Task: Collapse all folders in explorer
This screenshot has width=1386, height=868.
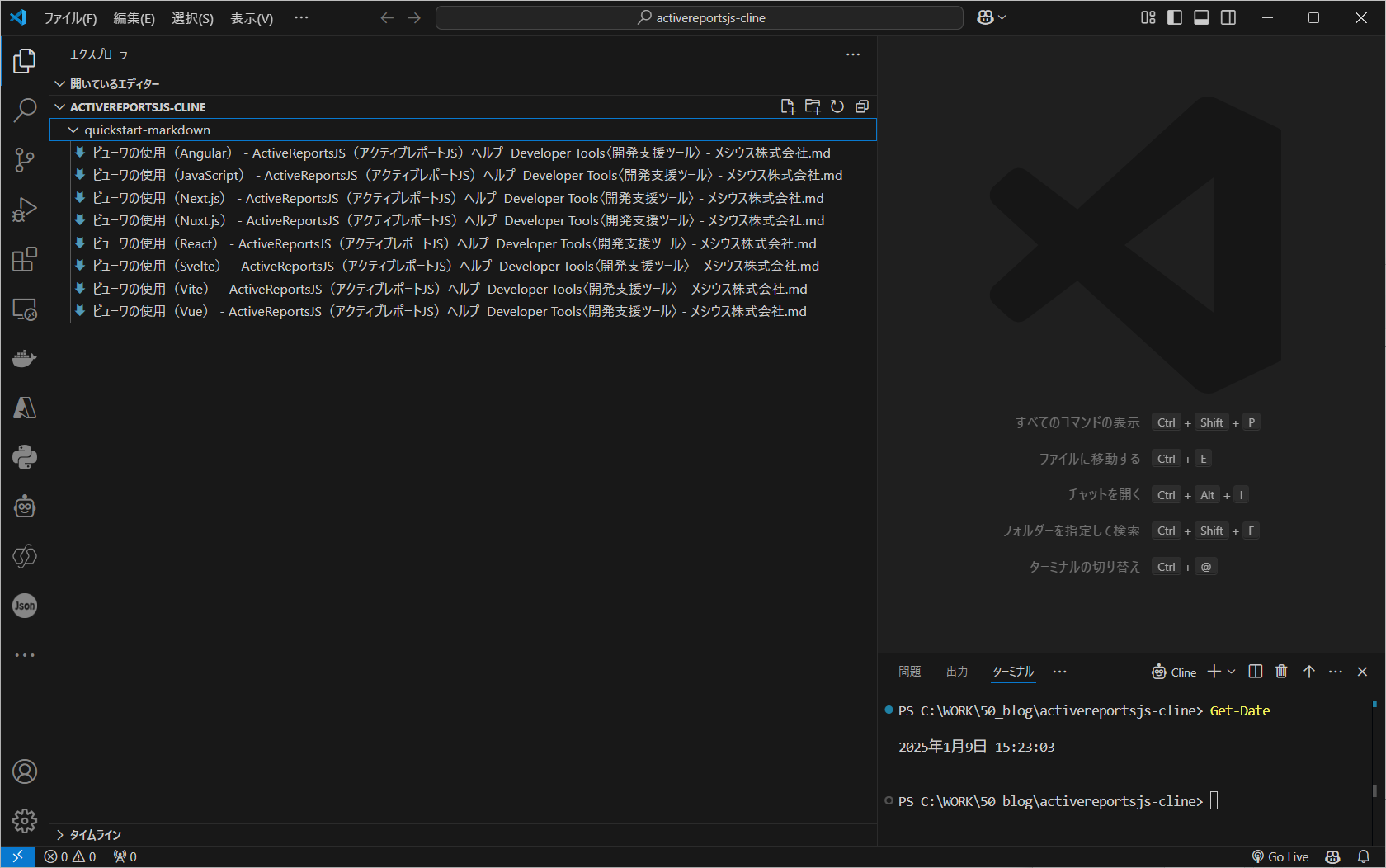Action: pos(862,106)
